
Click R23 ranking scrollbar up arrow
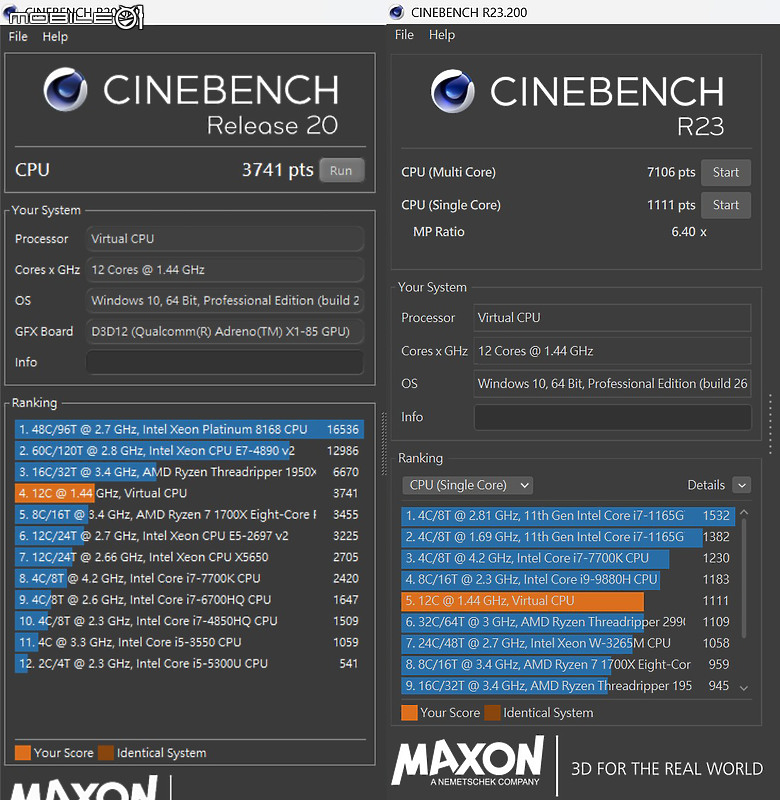pos(744,512)
